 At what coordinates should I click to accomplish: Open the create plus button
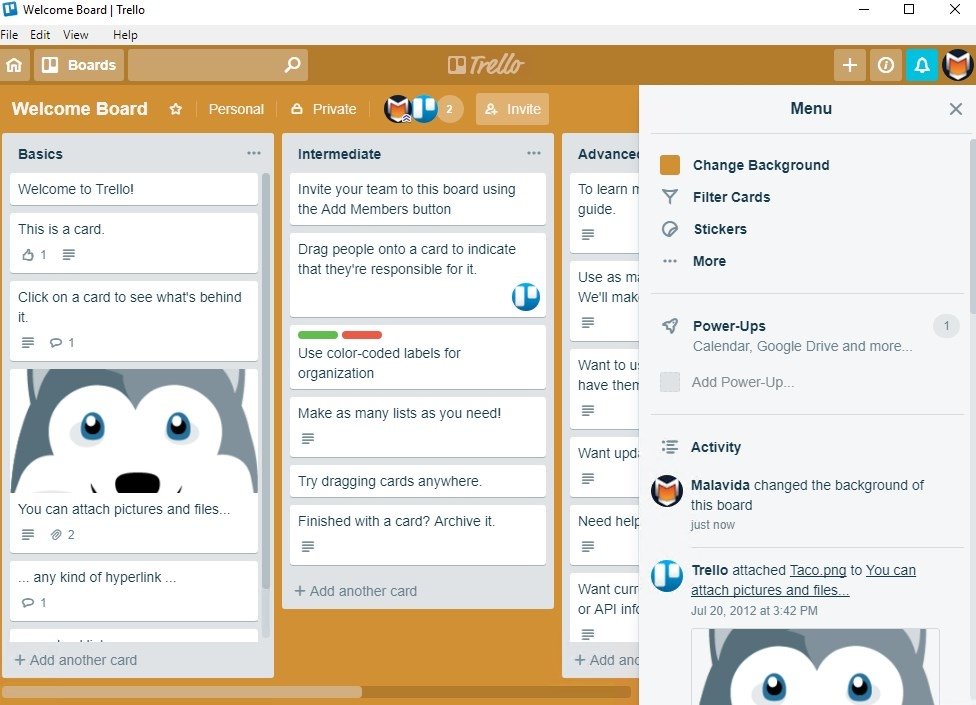(850, 65)
